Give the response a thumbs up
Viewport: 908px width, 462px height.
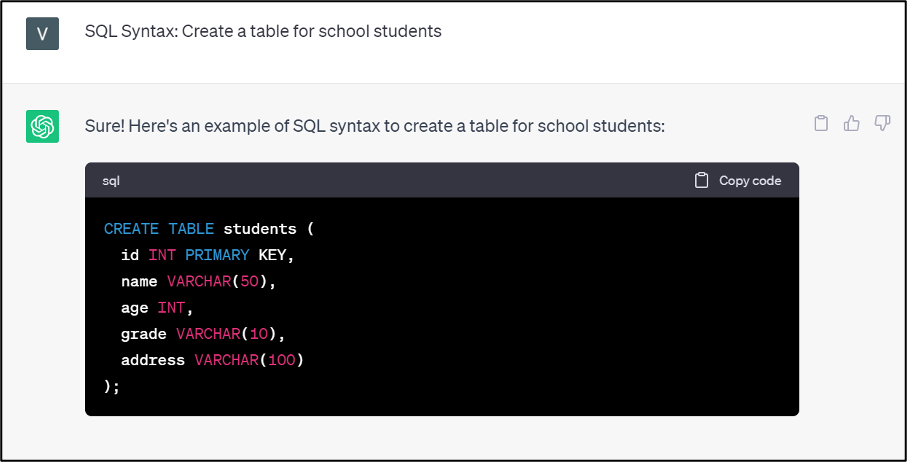(x=852, y=123)
